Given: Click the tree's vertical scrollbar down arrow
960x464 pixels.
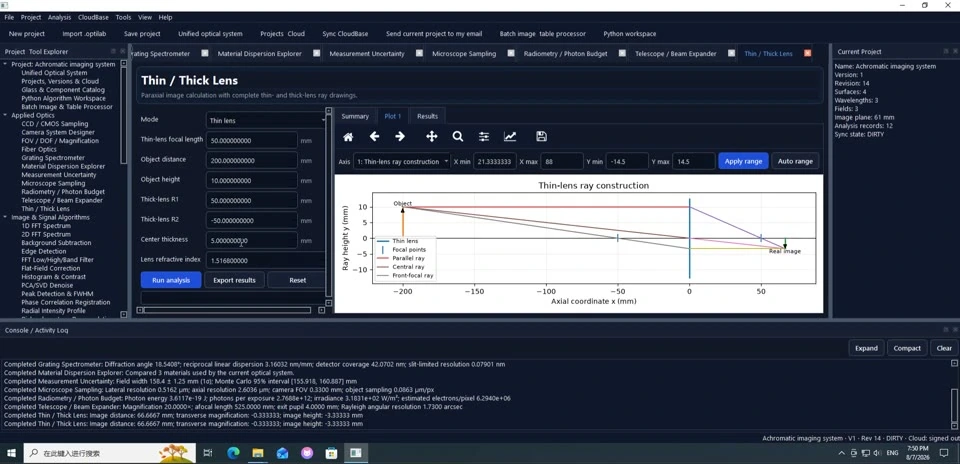Looking at the screenshot, I should tap(124, 314).
